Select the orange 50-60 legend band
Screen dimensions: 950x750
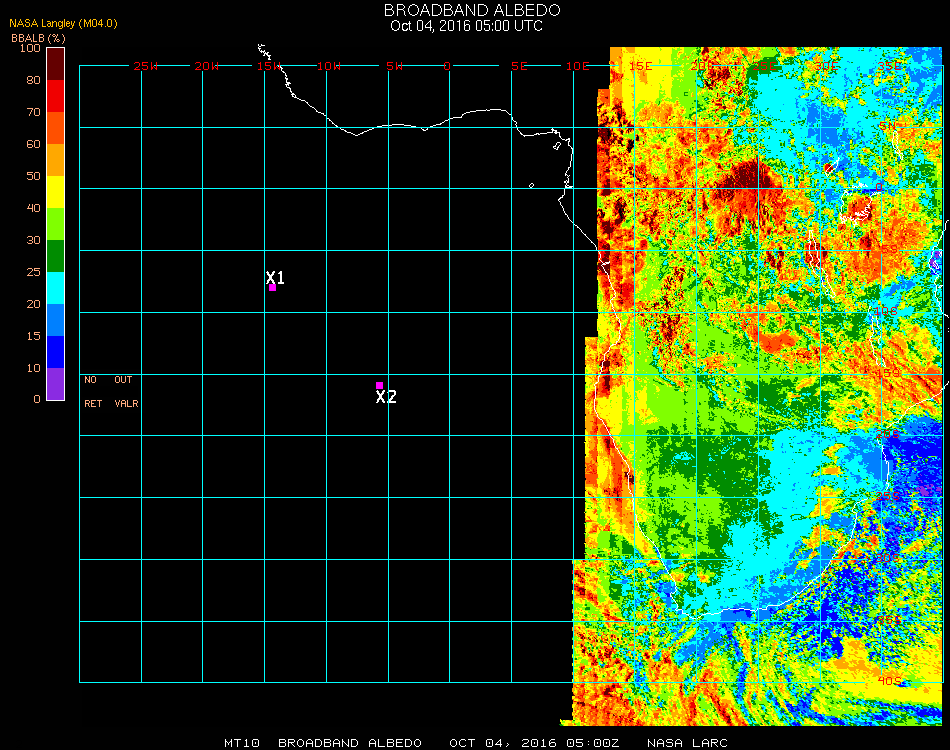[55, 159]
